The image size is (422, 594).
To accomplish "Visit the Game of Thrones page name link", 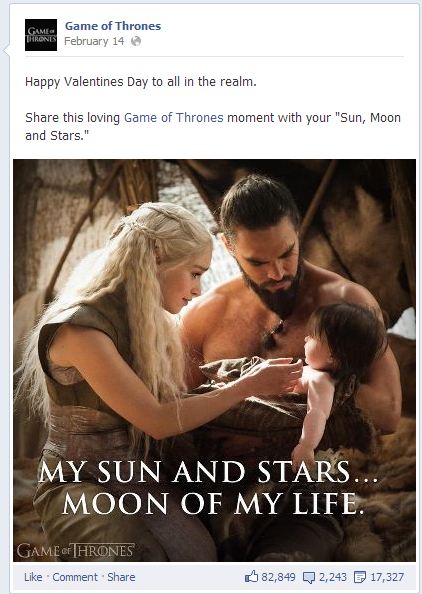I will [x=113, y=26].
